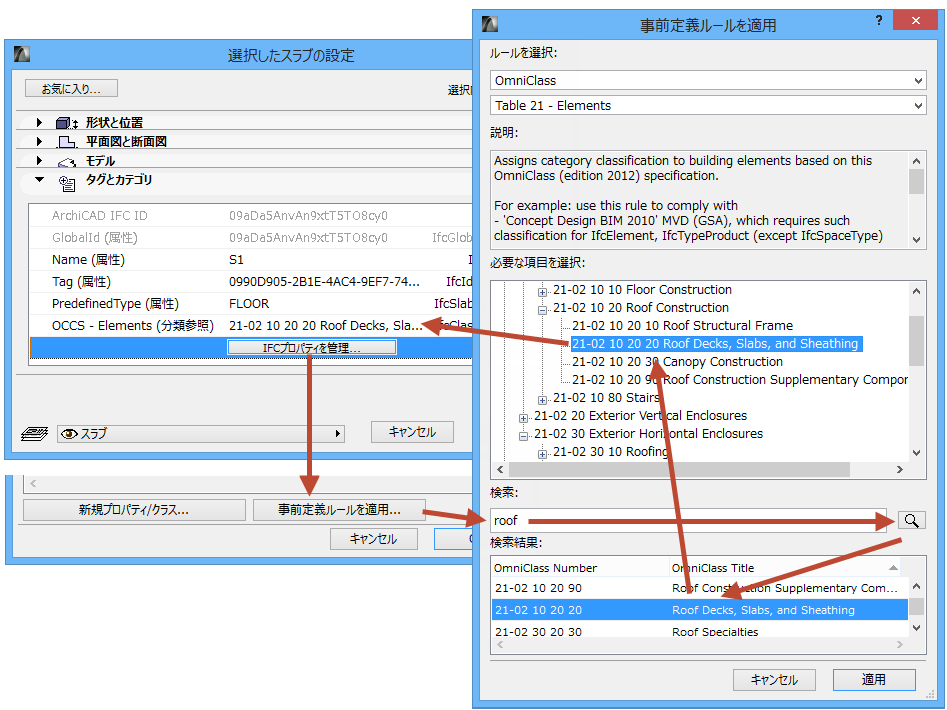
Task: Click the IFCプロパティを管理... button
Action: [312, 348]
